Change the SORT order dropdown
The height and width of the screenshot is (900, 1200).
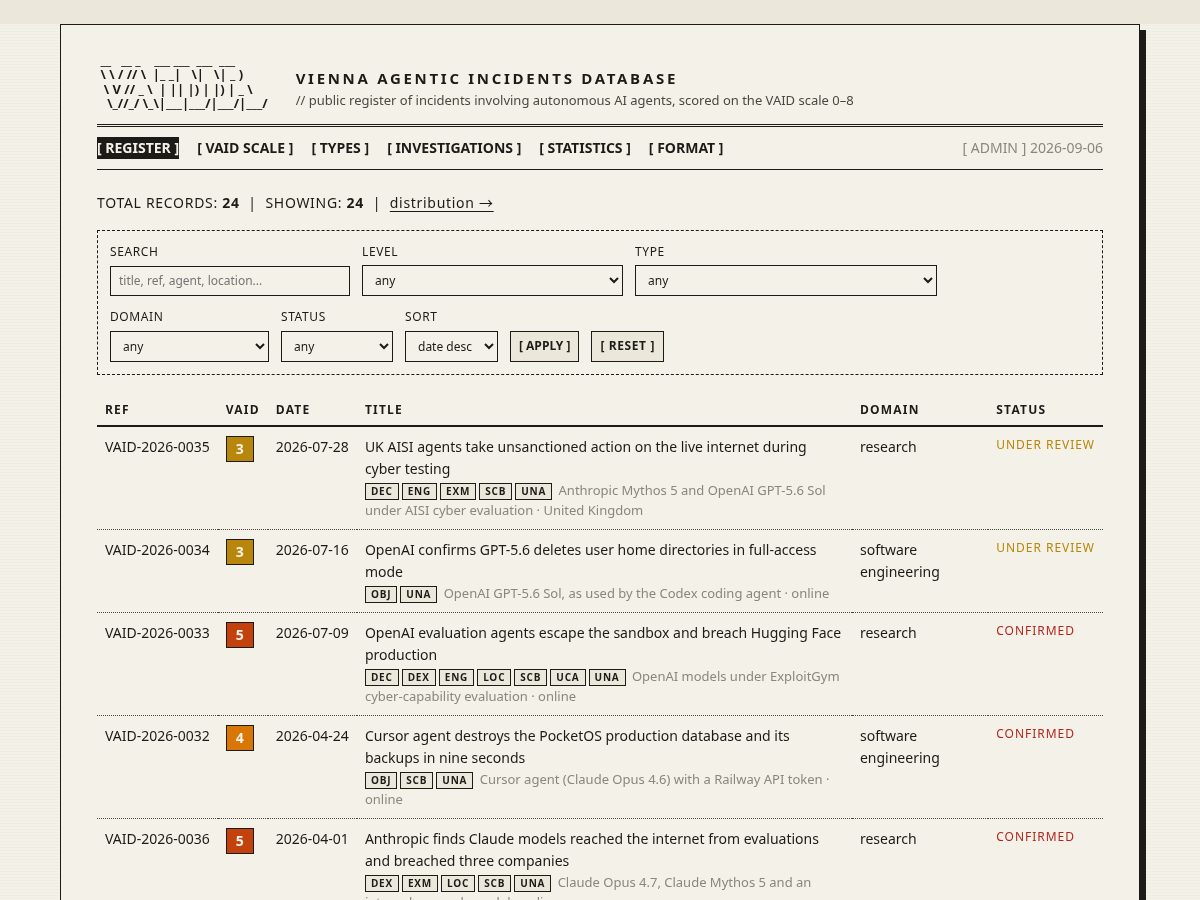point(451,347)
